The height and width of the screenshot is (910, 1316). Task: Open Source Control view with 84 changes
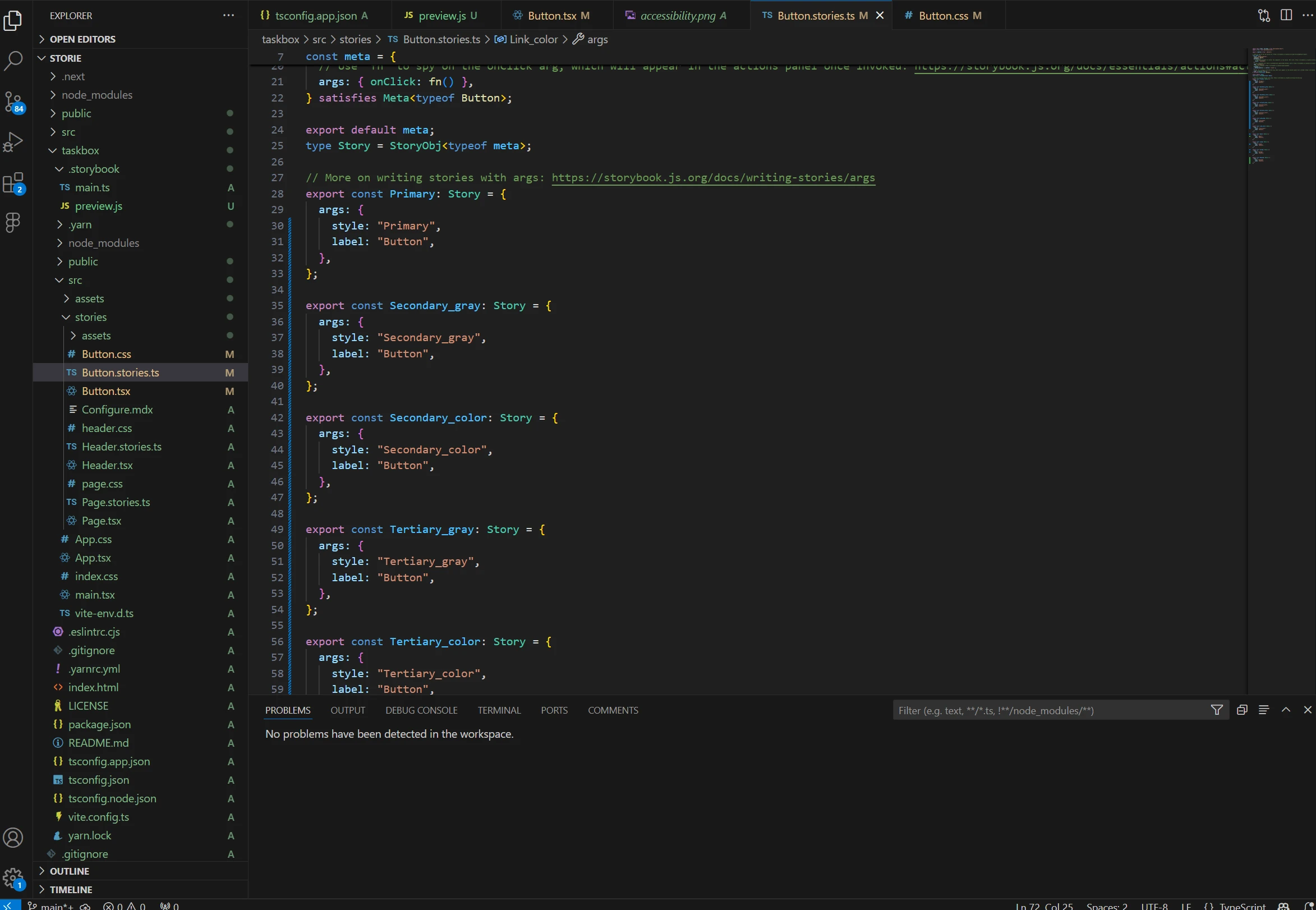point(13,102)
